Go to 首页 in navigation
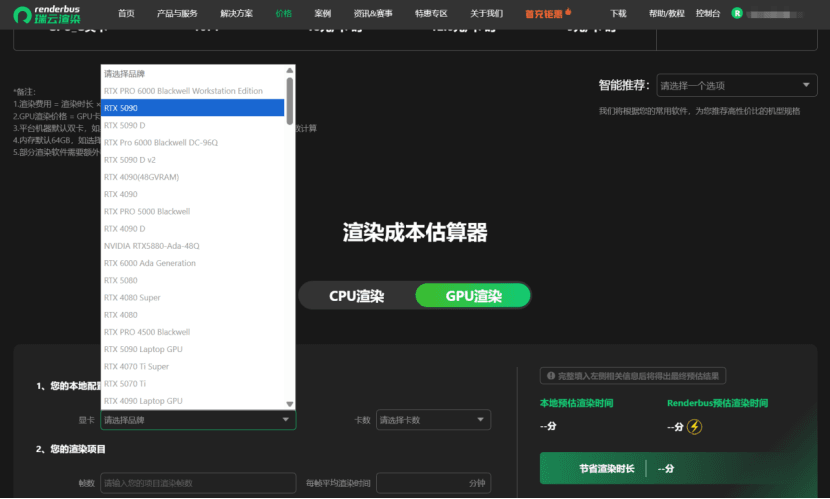This screenshot has width=830, height=499. tap(126, 13)
